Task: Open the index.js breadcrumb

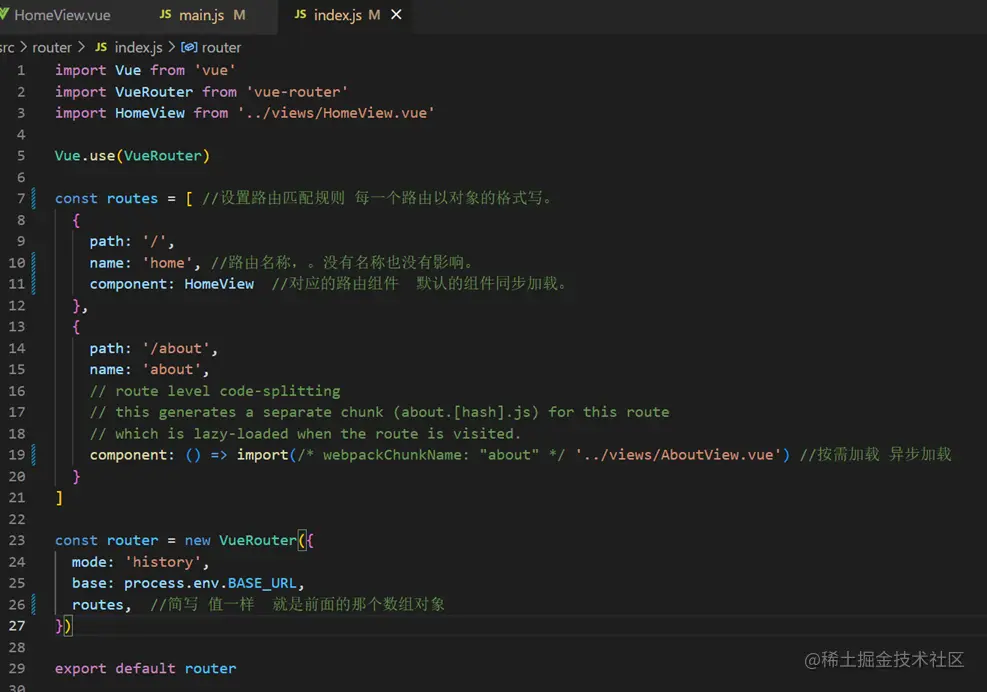Action: click(x=138, y=47)
